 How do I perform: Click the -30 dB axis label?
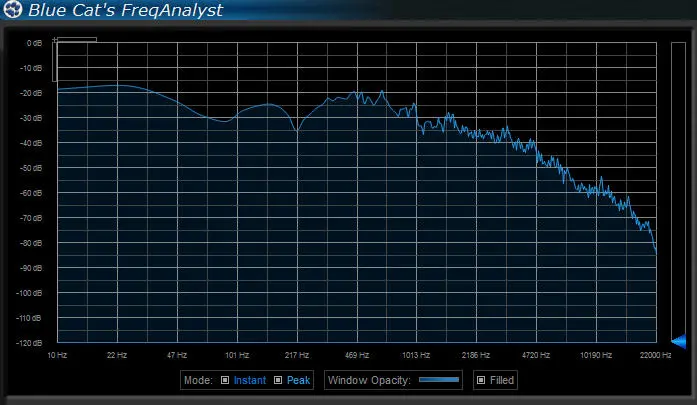click(31, 118)
